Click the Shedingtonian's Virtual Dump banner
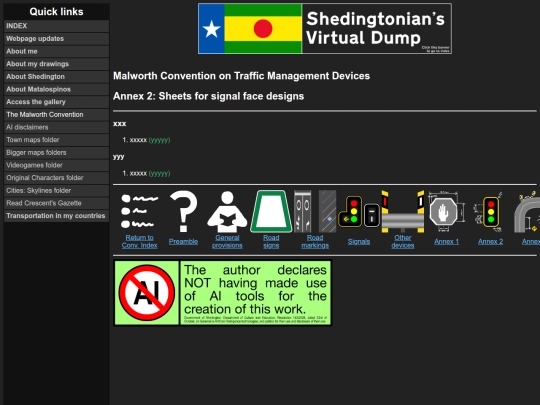This screenshot has width=540, height=405. [x=325, y=29]
